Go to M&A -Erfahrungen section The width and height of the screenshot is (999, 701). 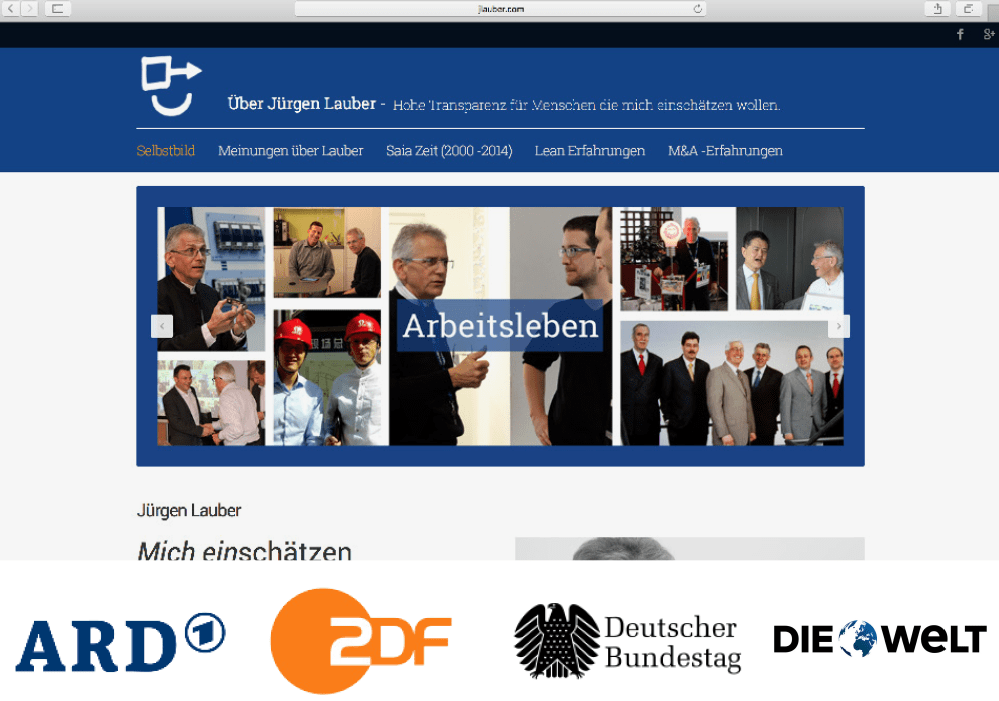(x=725, y=151)
